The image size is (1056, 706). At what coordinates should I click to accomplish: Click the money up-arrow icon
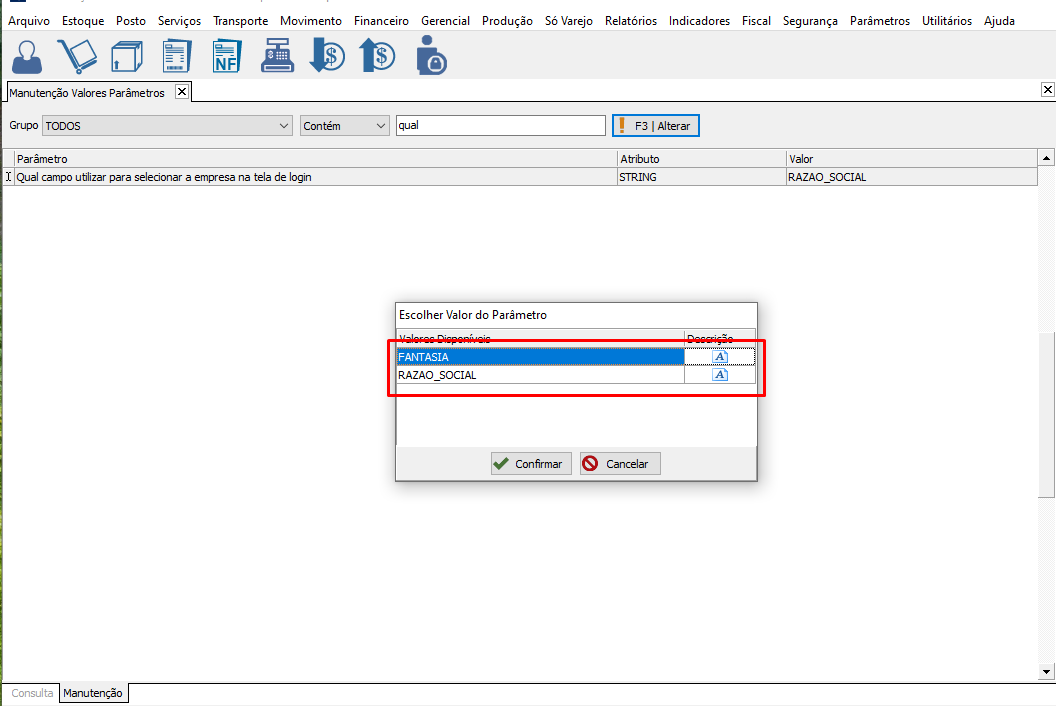[x=377, y=56]
